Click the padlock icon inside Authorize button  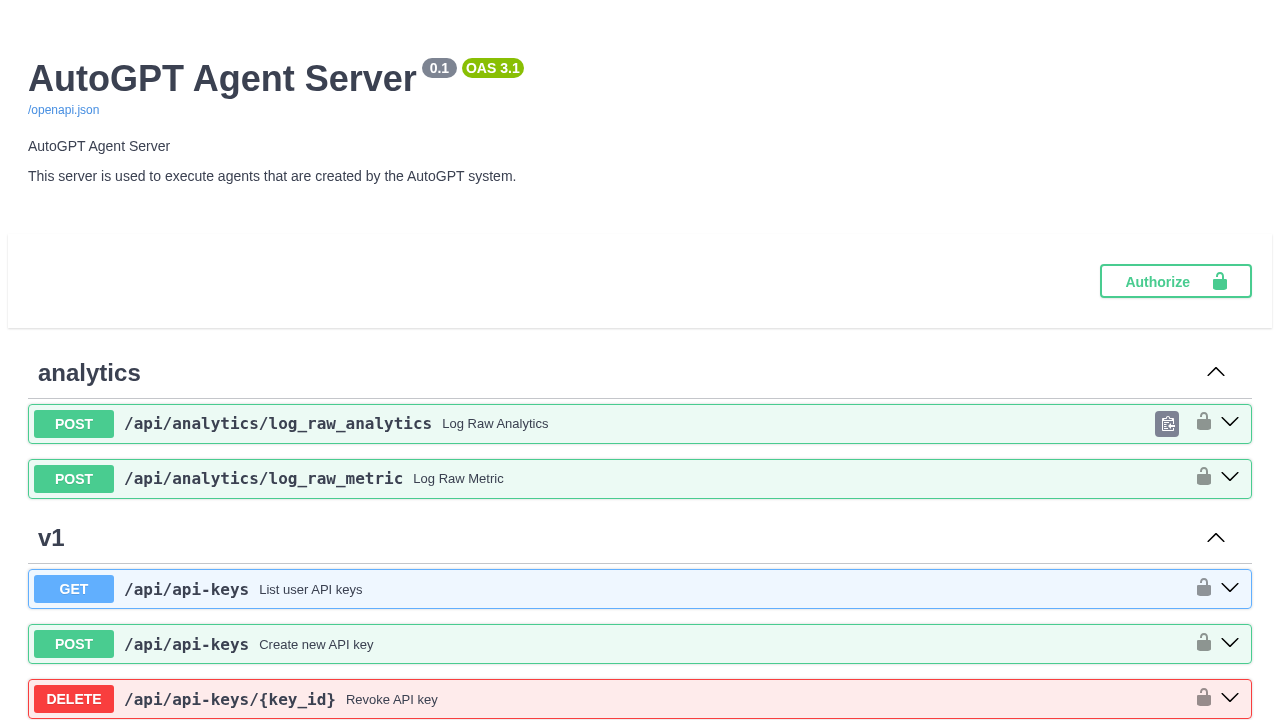[x=1220, y=281]
